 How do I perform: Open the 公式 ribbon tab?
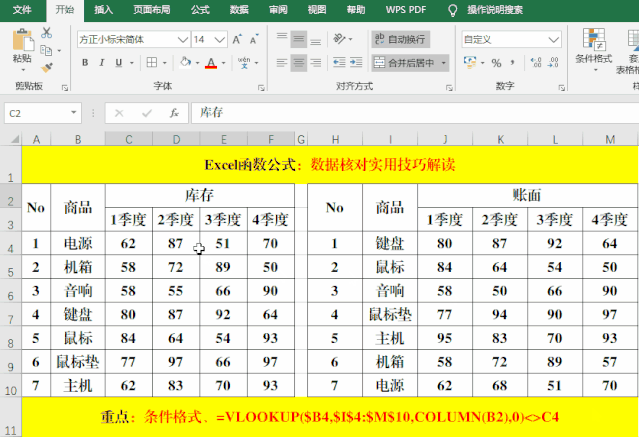tap(200, 9)
